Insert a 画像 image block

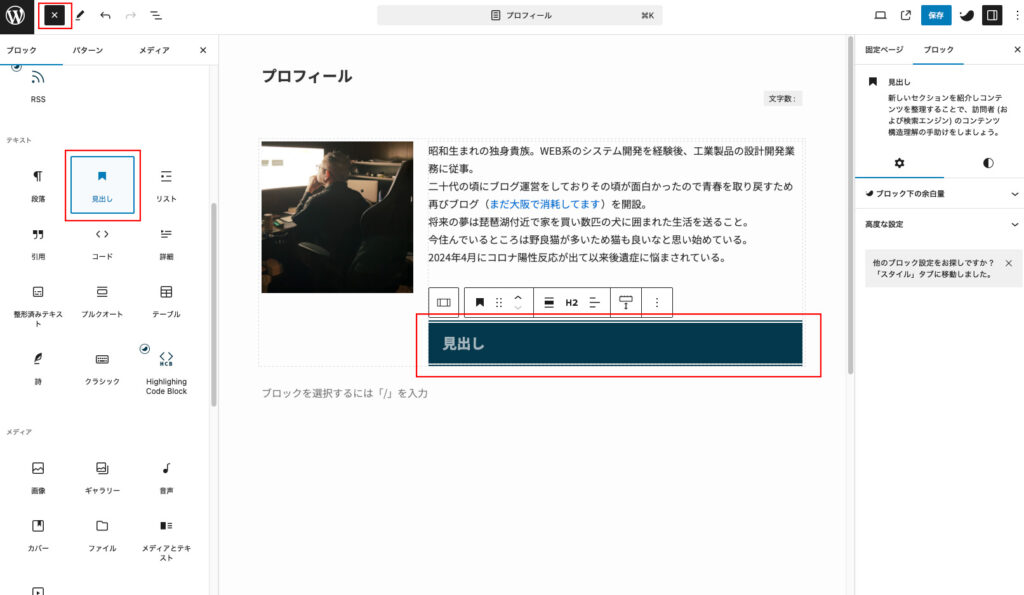coord(38,477)
